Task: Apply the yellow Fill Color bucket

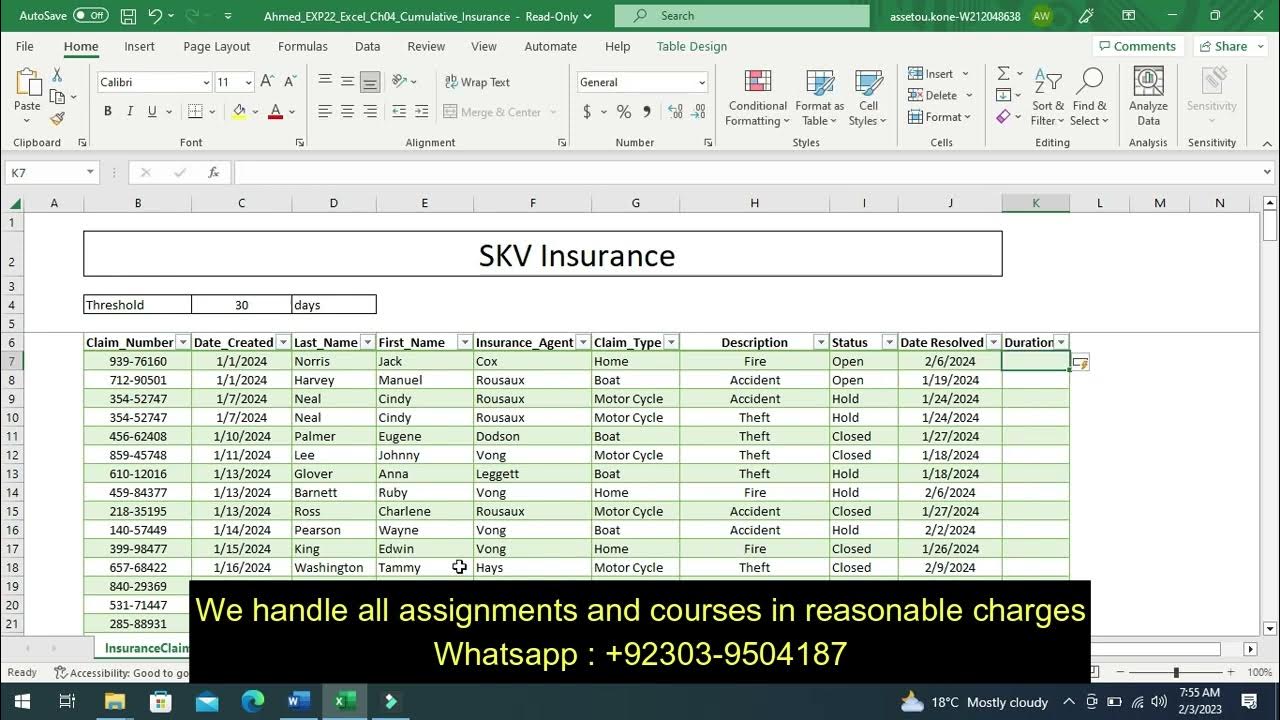Action: click(x=240, y=112)
